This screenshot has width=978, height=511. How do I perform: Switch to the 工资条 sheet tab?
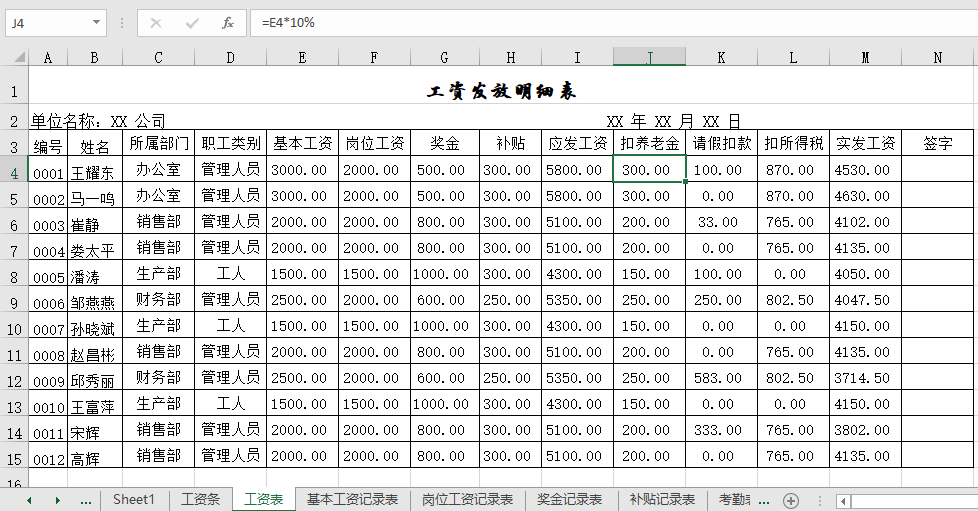[200, 500]
